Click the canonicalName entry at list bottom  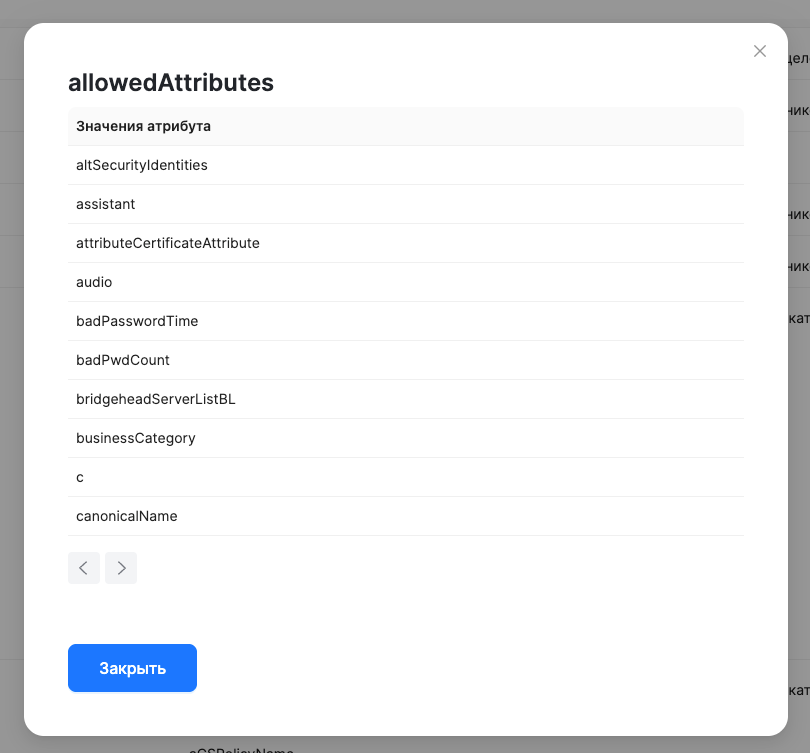coord(126,516)
